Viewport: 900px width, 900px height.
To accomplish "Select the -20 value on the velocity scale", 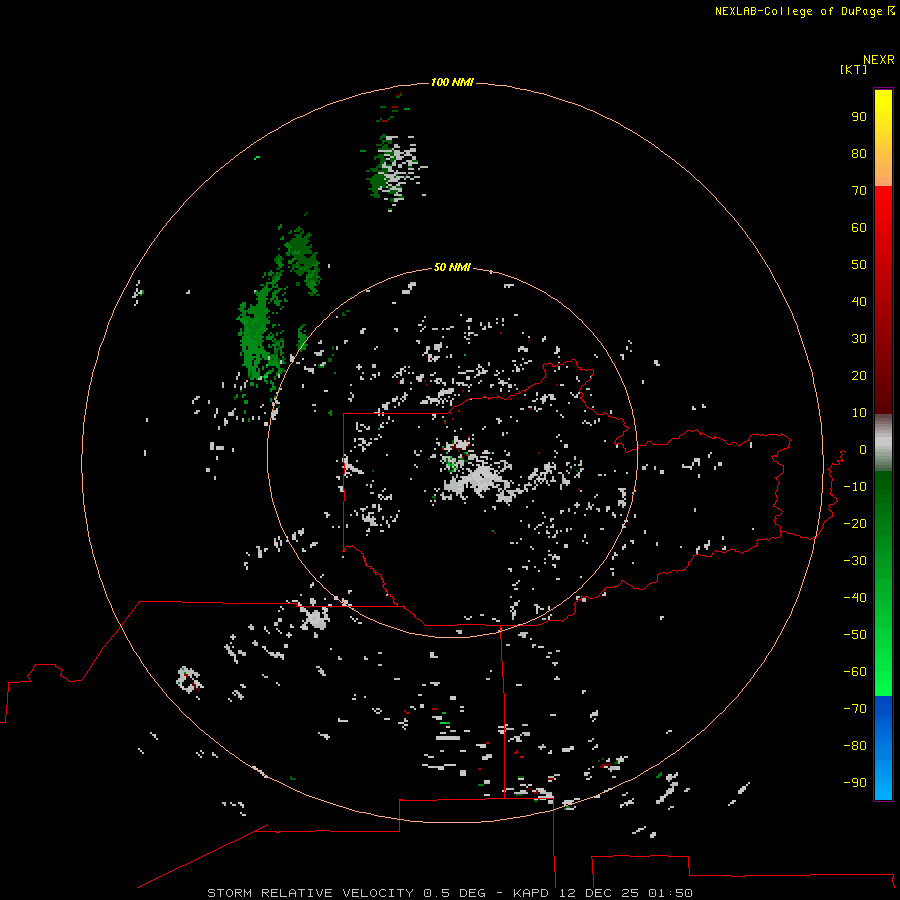I will pos(855,523).
